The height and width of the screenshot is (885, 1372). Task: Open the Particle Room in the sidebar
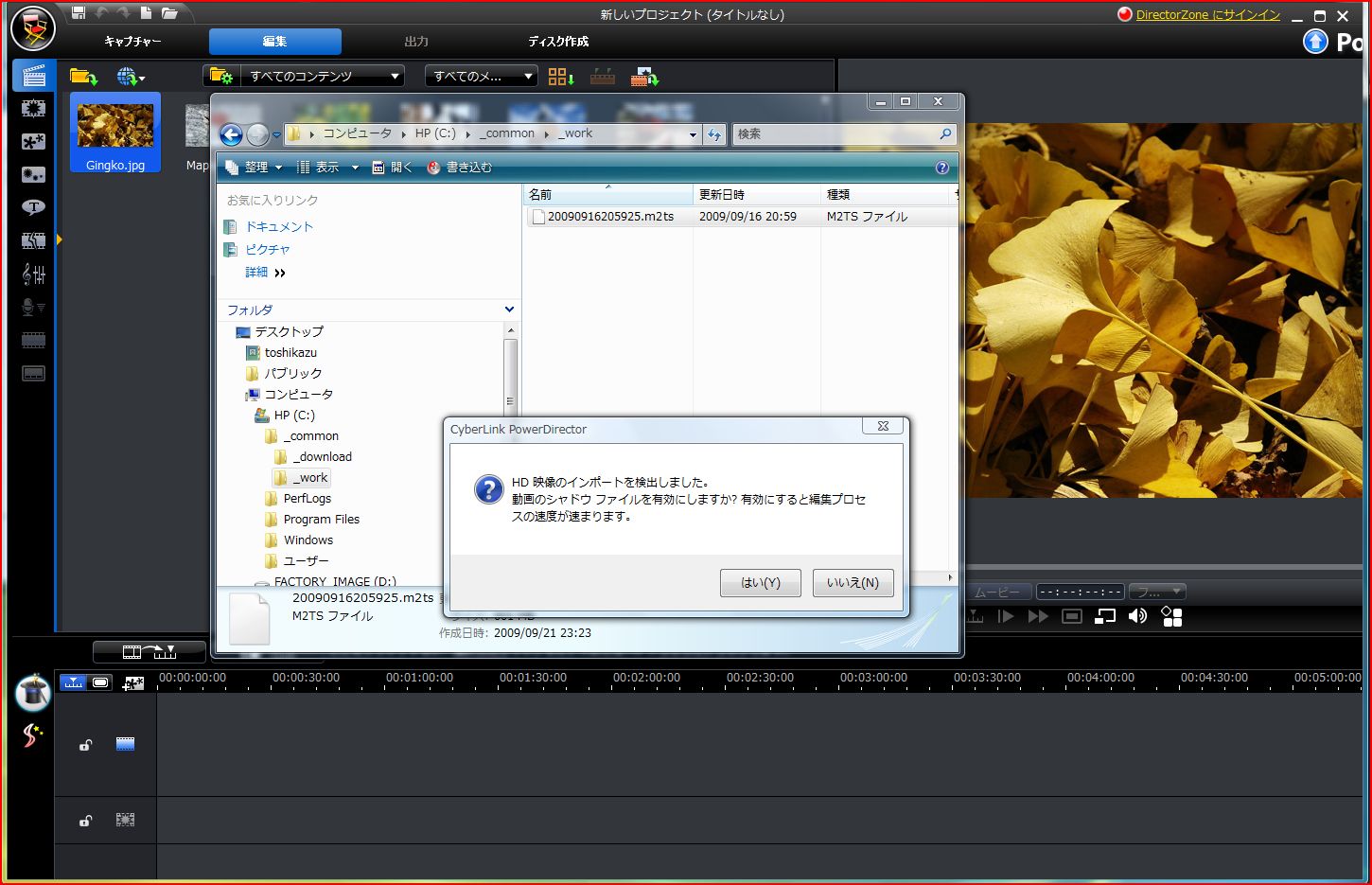[33, 175]
